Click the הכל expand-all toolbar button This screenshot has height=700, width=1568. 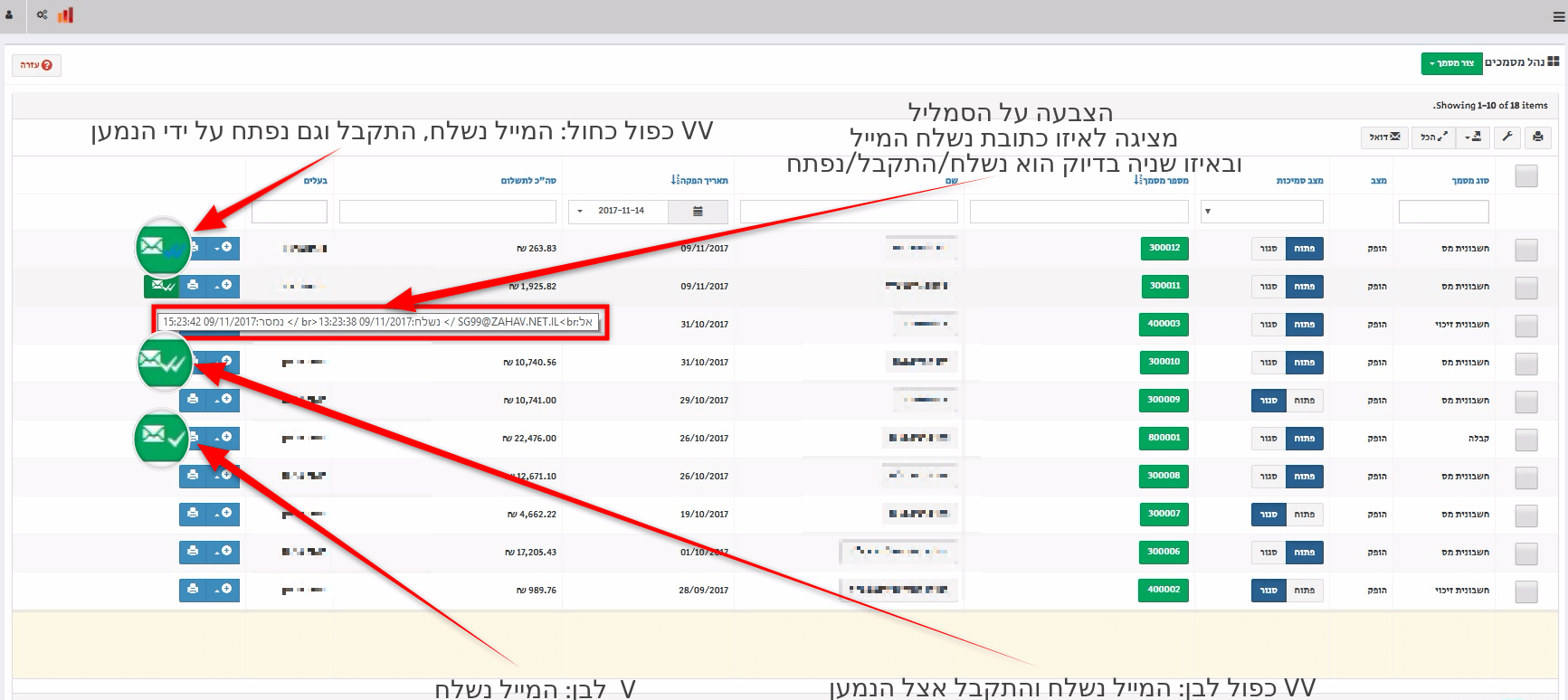[1433, 137]
